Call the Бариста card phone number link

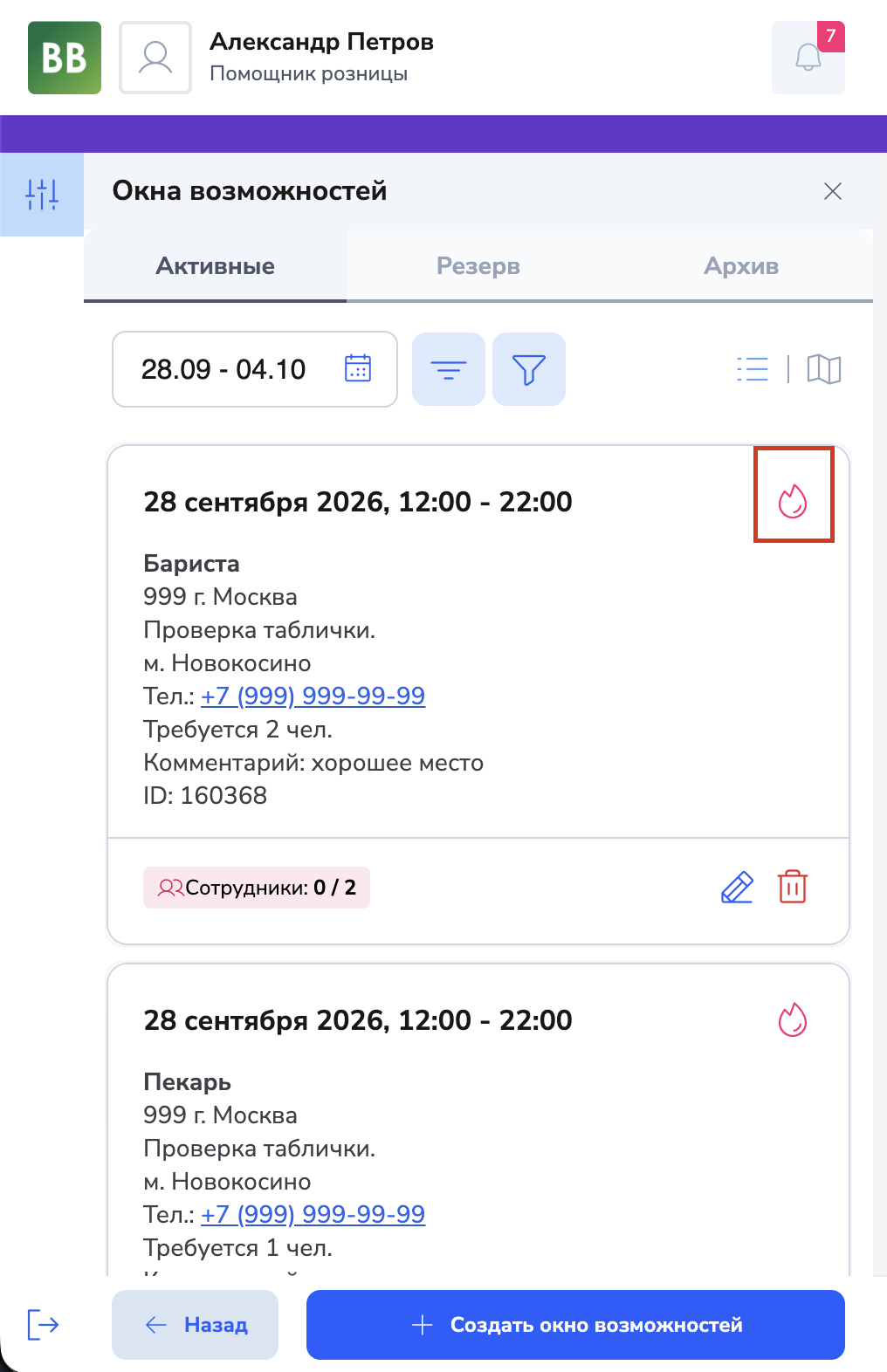coord(313,696)
